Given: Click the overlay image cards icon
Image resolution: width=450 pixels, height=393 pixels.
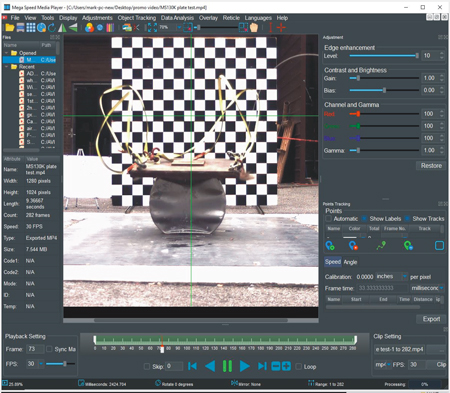Looking at the screenshot, I should pos(127,28).
